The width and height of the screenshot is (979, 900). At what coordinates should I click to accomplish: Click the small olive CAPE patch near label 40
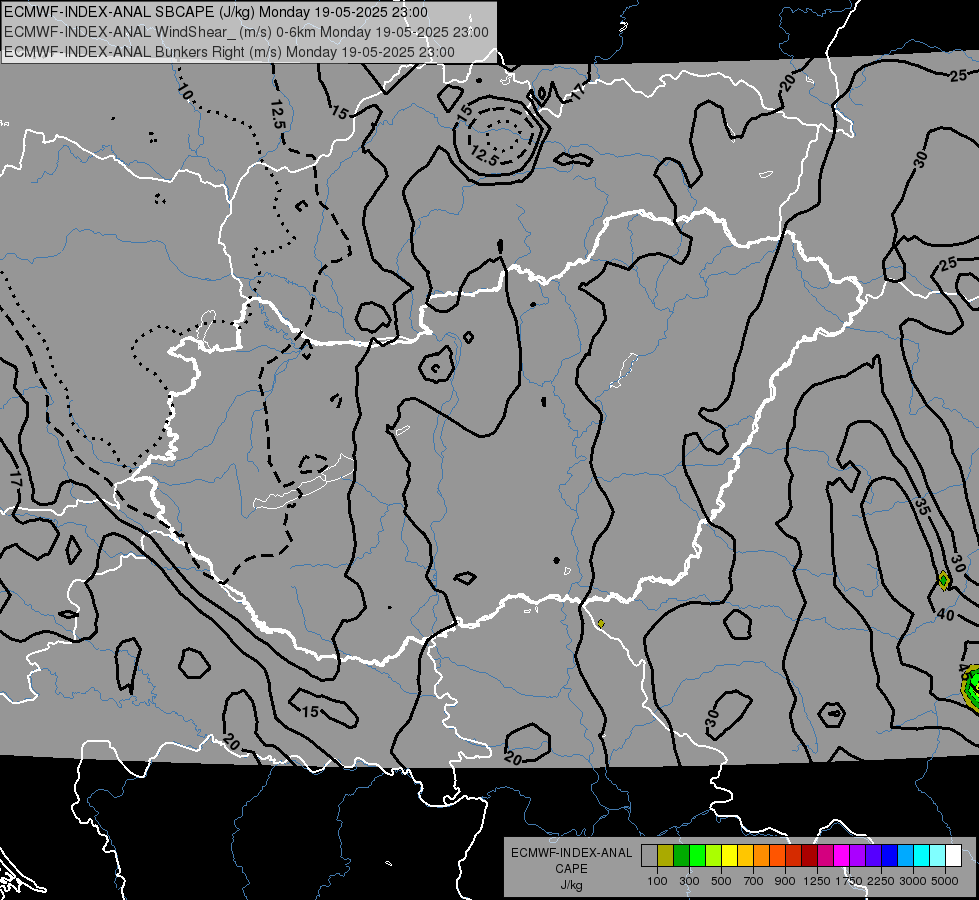[x=943, y=580]
